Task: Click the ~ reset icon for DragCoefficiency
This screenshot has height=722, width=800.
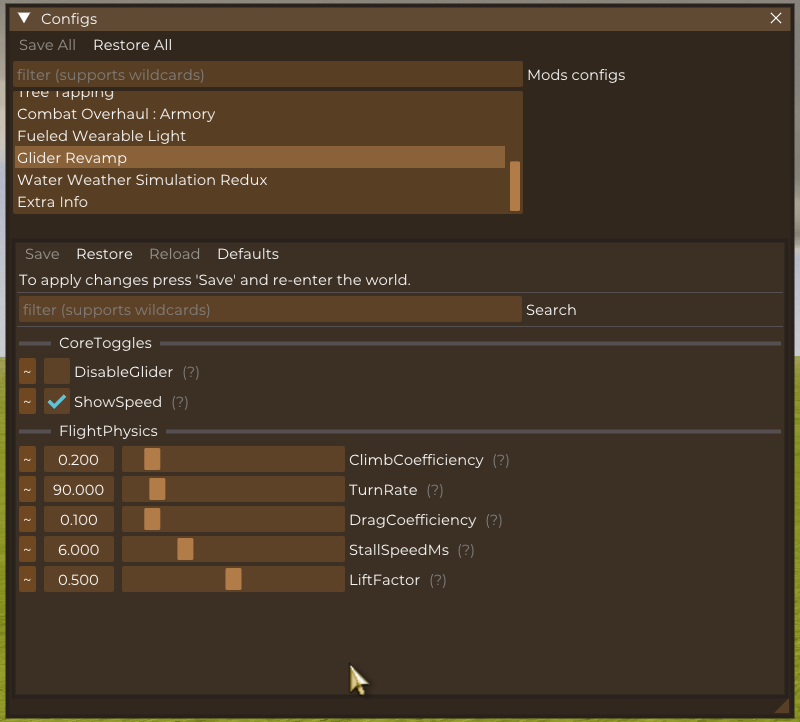Action: 27,520
